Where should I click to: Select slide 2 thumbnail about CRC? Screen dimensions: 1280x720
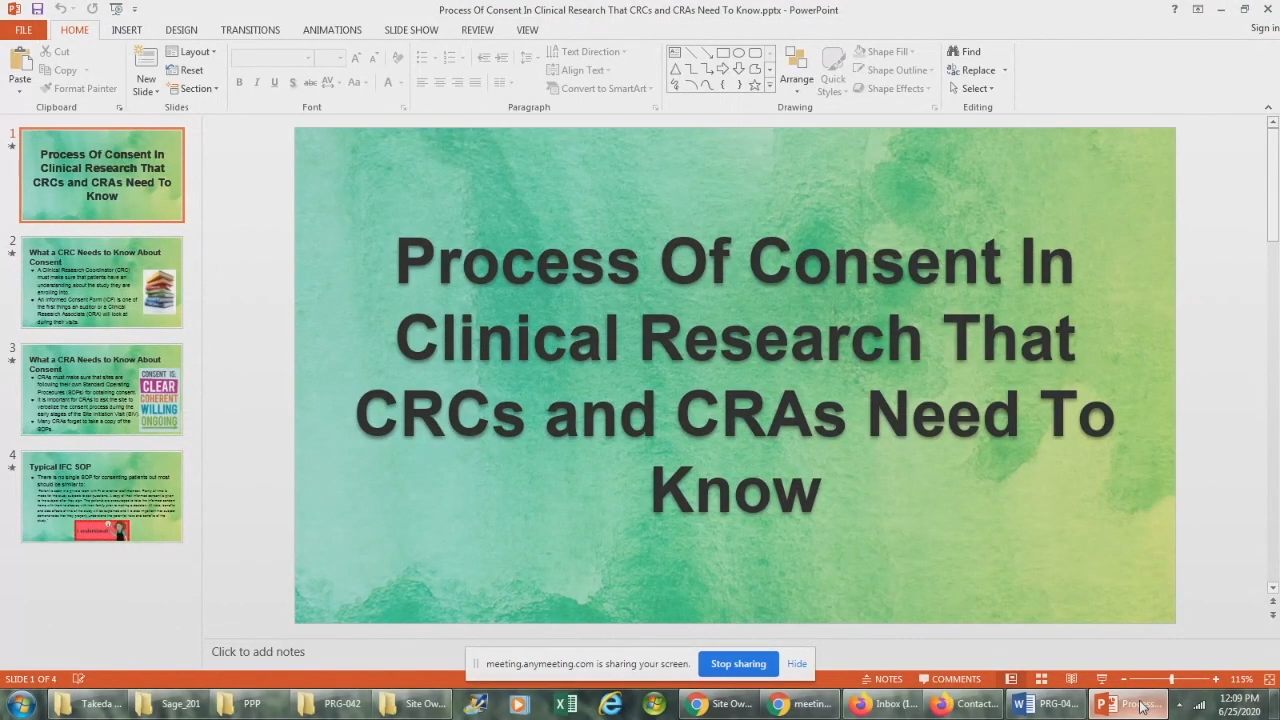[102, 282]
